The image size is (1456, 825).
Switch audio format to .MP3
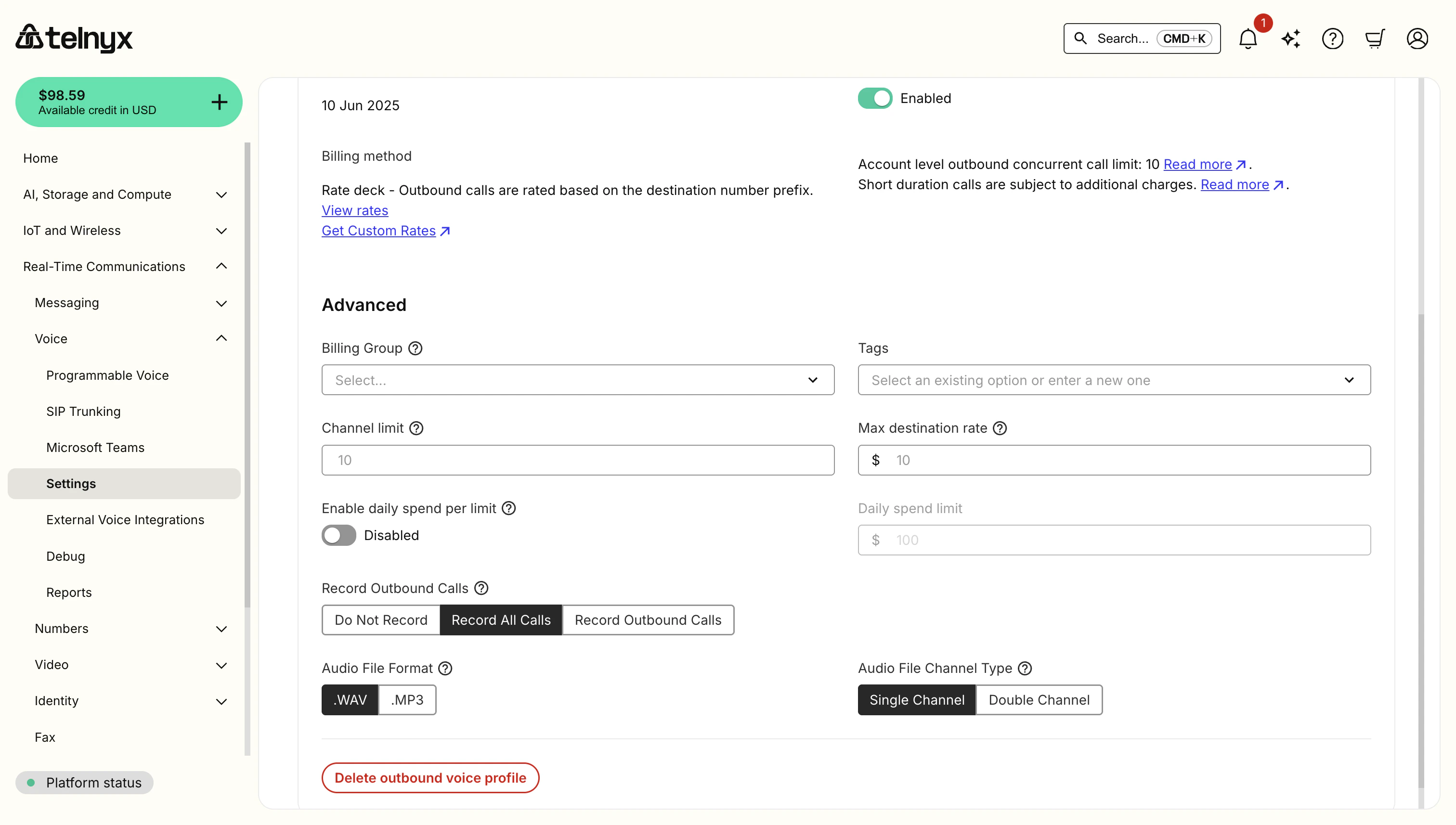406,700
